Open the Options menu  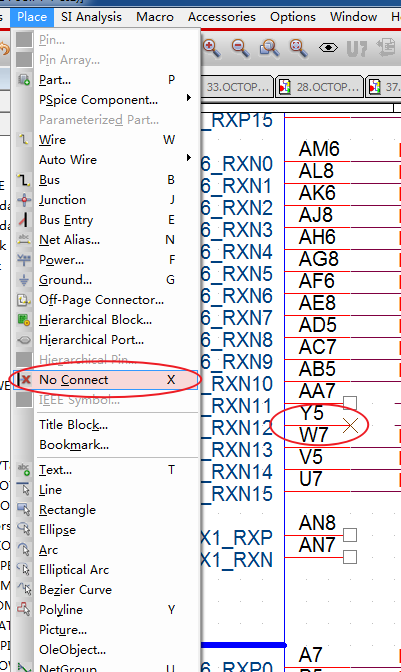tap(293, 17)
